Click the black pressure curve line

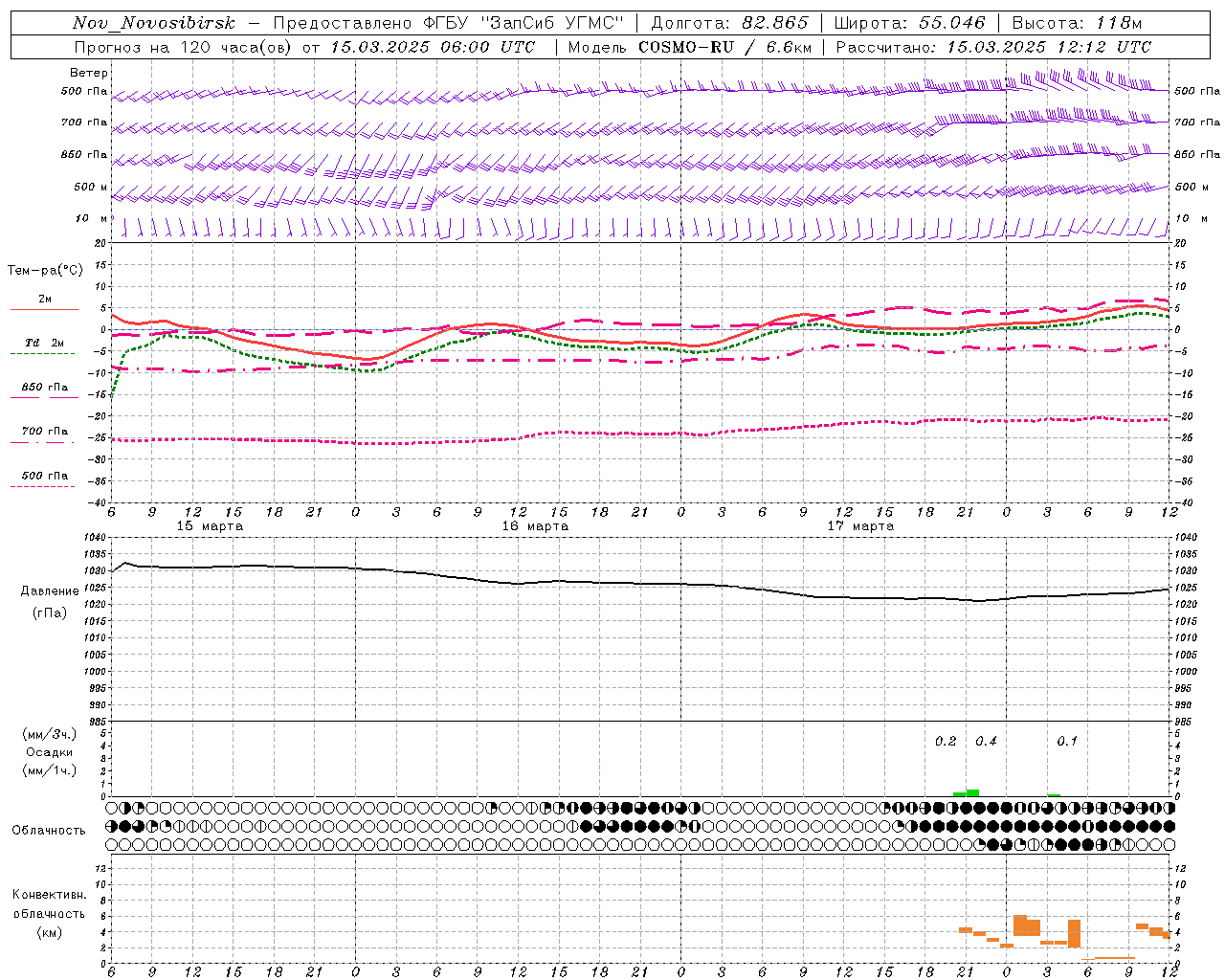pyautogui.click(x=641, y=584)
